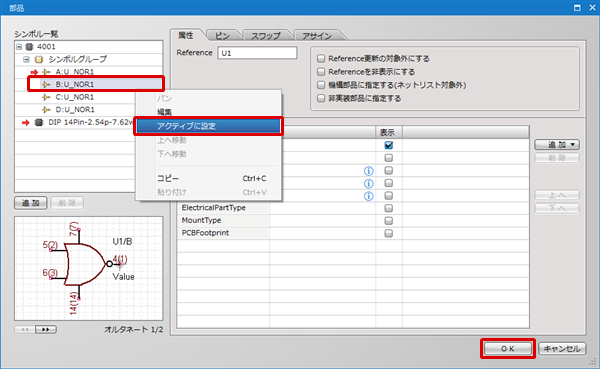Click gate icon of C:U_NOR1
Image resolution: width=600 pixels, height=369 pixels.
click(46, 97)
